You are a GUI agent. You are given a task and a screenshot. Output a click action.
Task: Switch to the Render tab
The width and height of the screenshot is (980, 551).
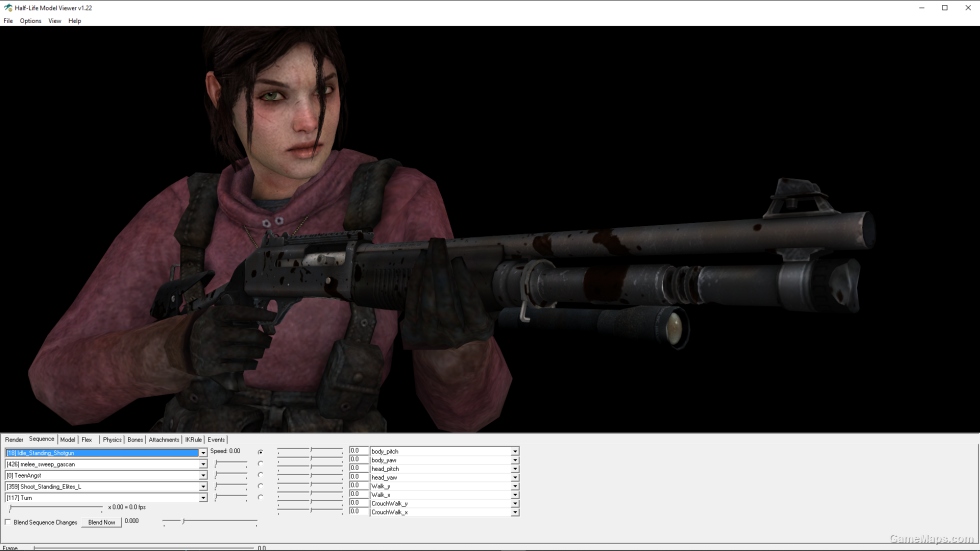(x=14, y=440)
